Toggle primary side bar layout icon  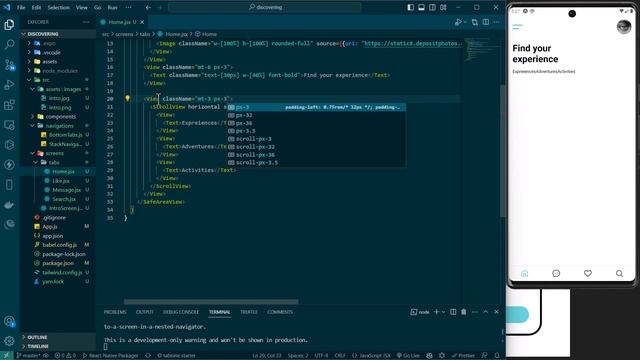point(411,7)
